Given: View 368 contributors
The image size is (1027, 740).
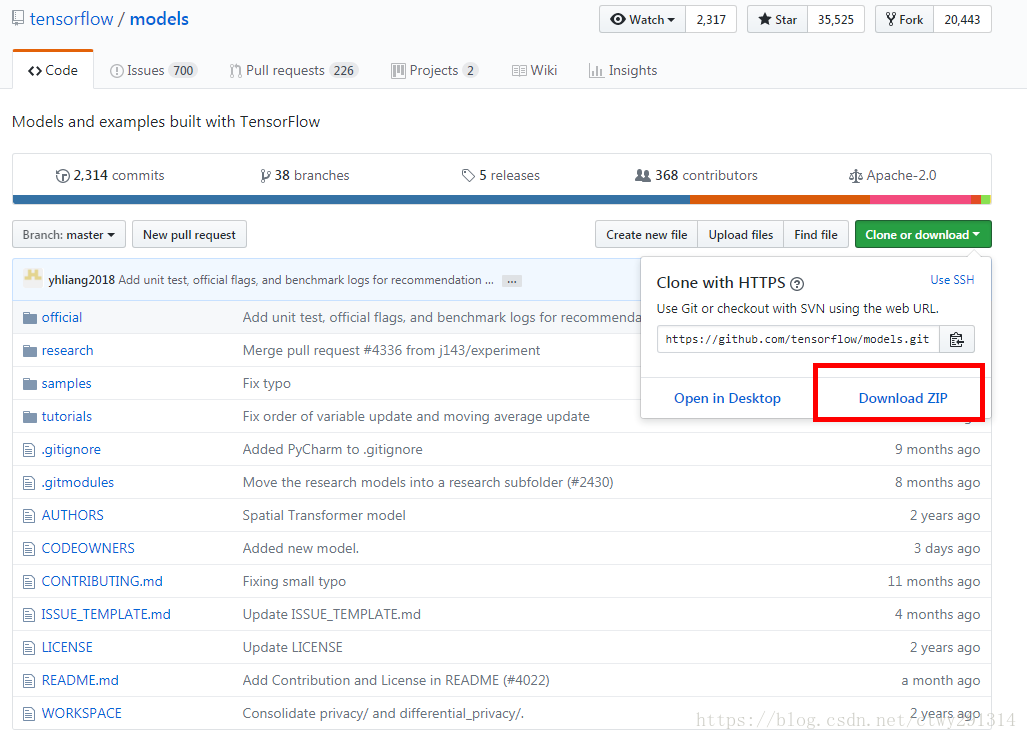Looking at the screenshot, I should pos(696,176).
